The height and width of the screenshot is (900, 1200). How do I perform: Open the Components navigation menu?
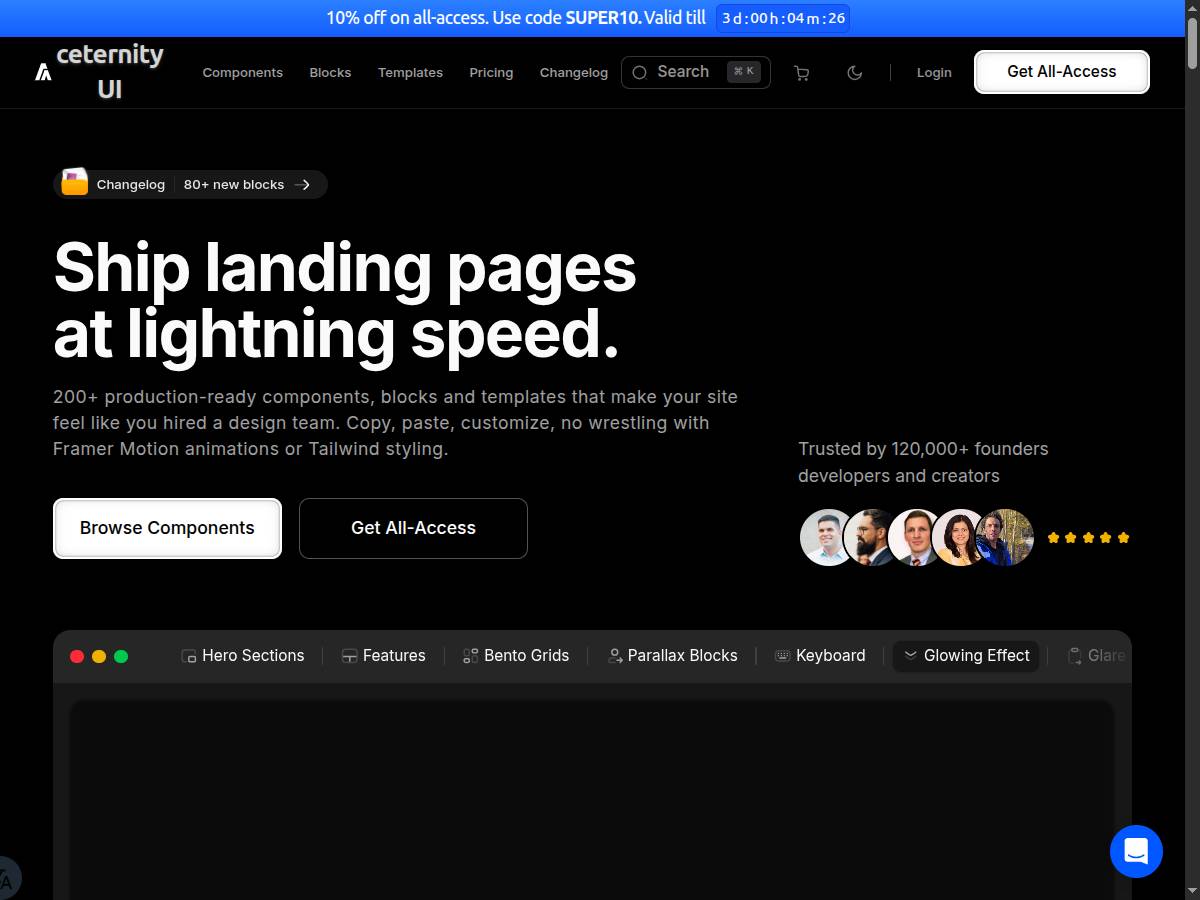[242, 73]
